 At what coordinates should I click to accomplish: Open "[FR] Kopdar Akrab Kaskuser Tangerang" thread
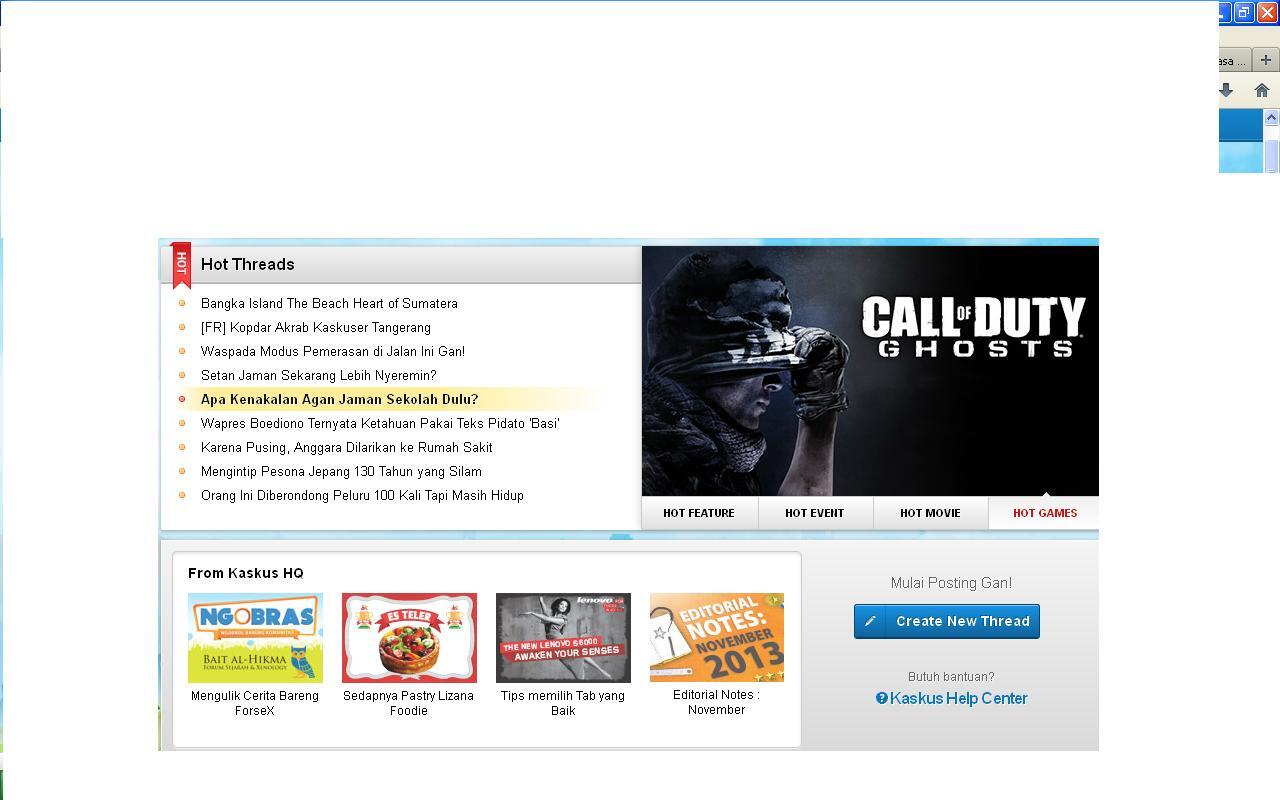click(x=316, y=327)
